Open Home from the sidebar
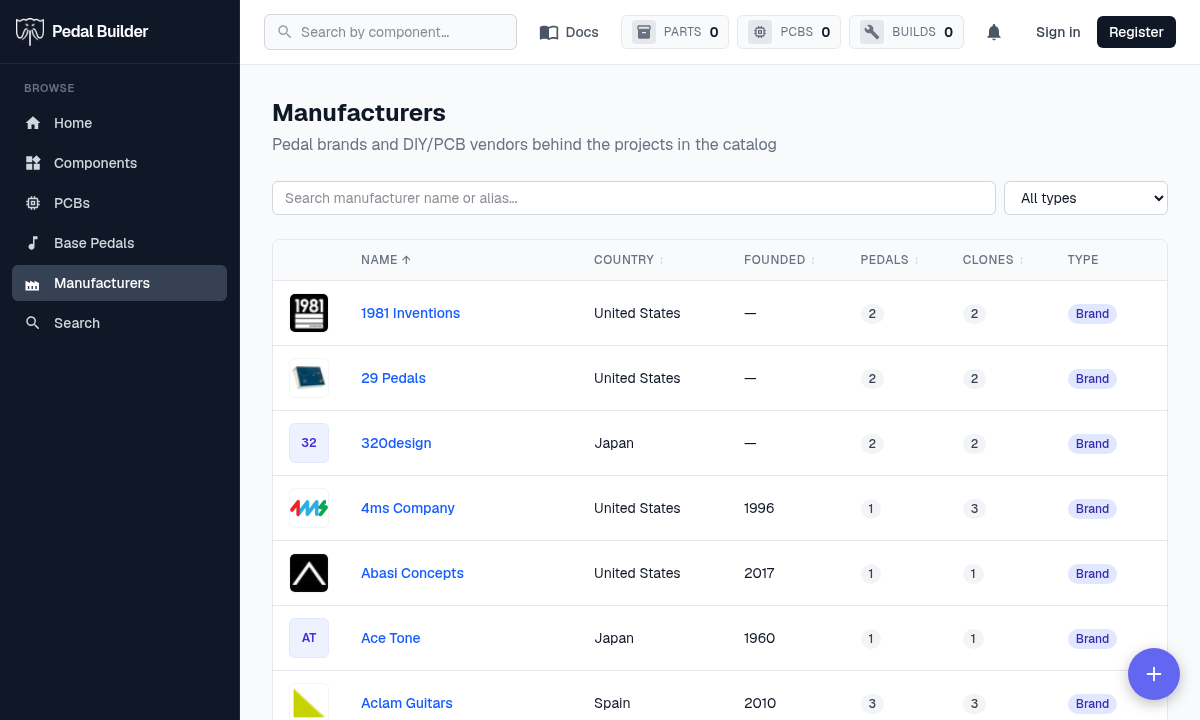Screen dimensions: 1200x720 click(x=119, y=123)
